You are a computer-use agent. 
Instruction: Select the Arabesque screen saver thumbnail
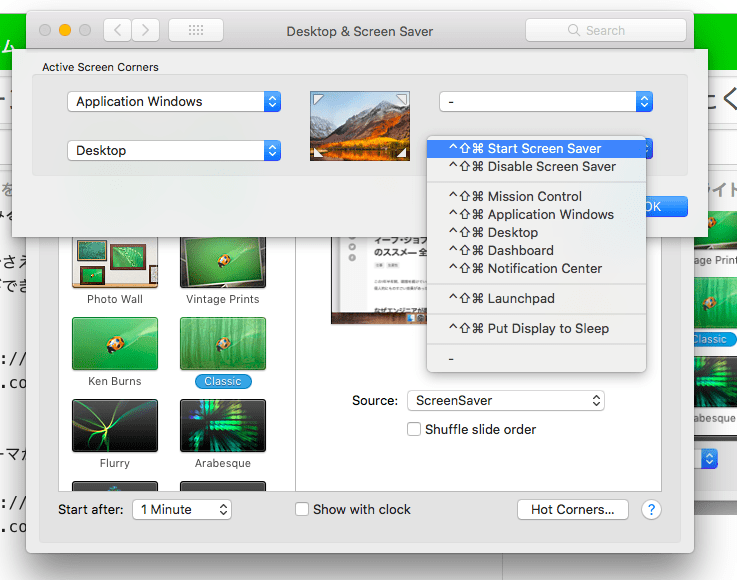click(x=223, y=426)
